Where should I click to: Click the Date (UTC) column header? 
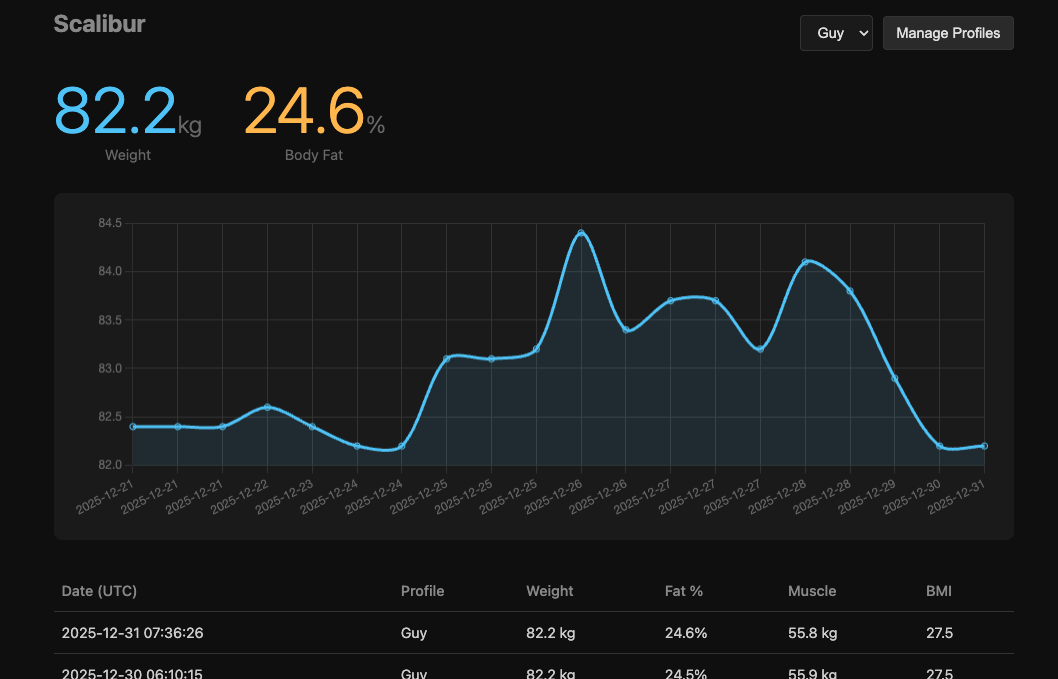[99, 591]
